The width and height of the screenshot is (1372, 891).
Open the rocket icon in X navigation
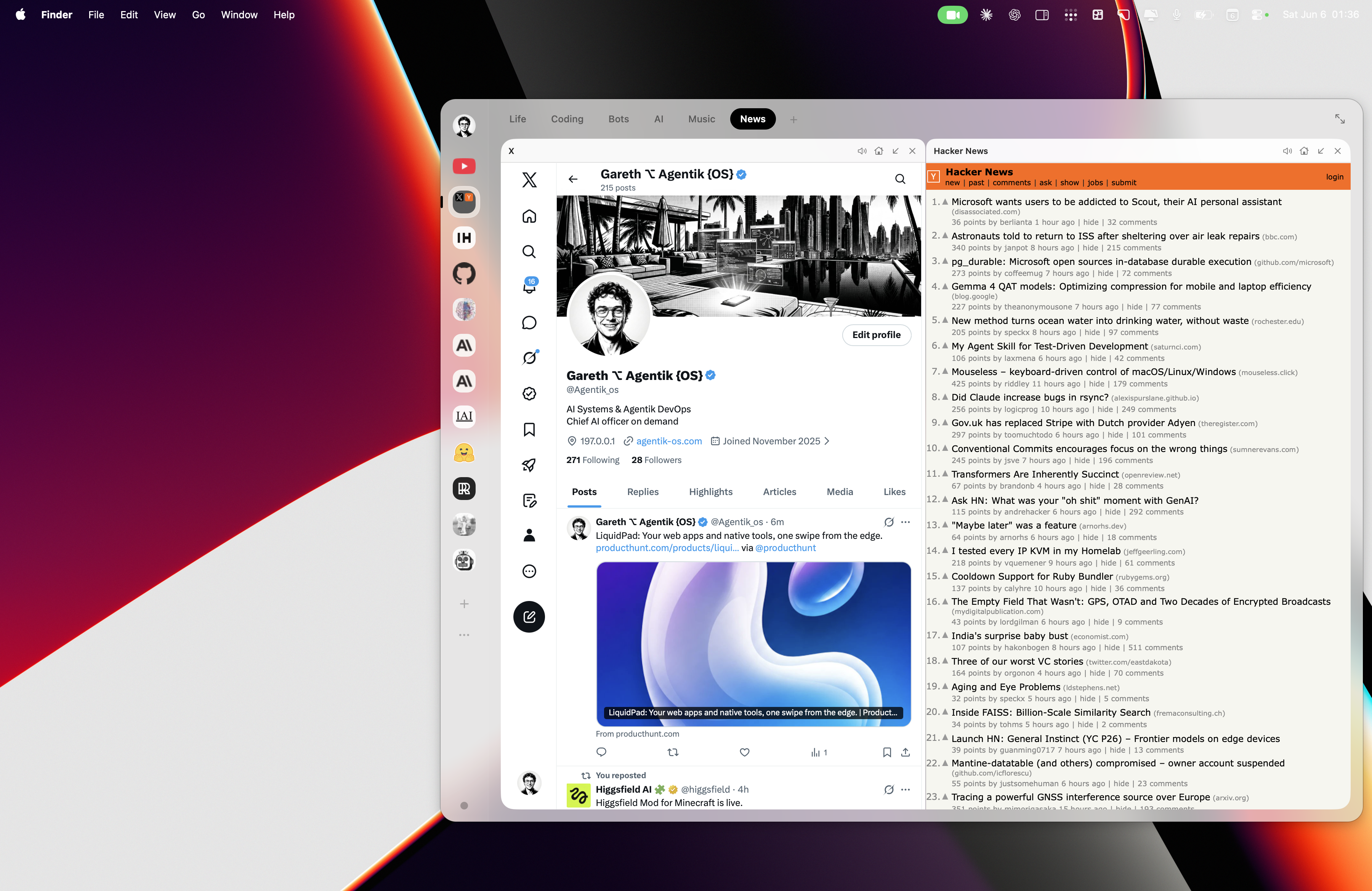coord(529,465)
